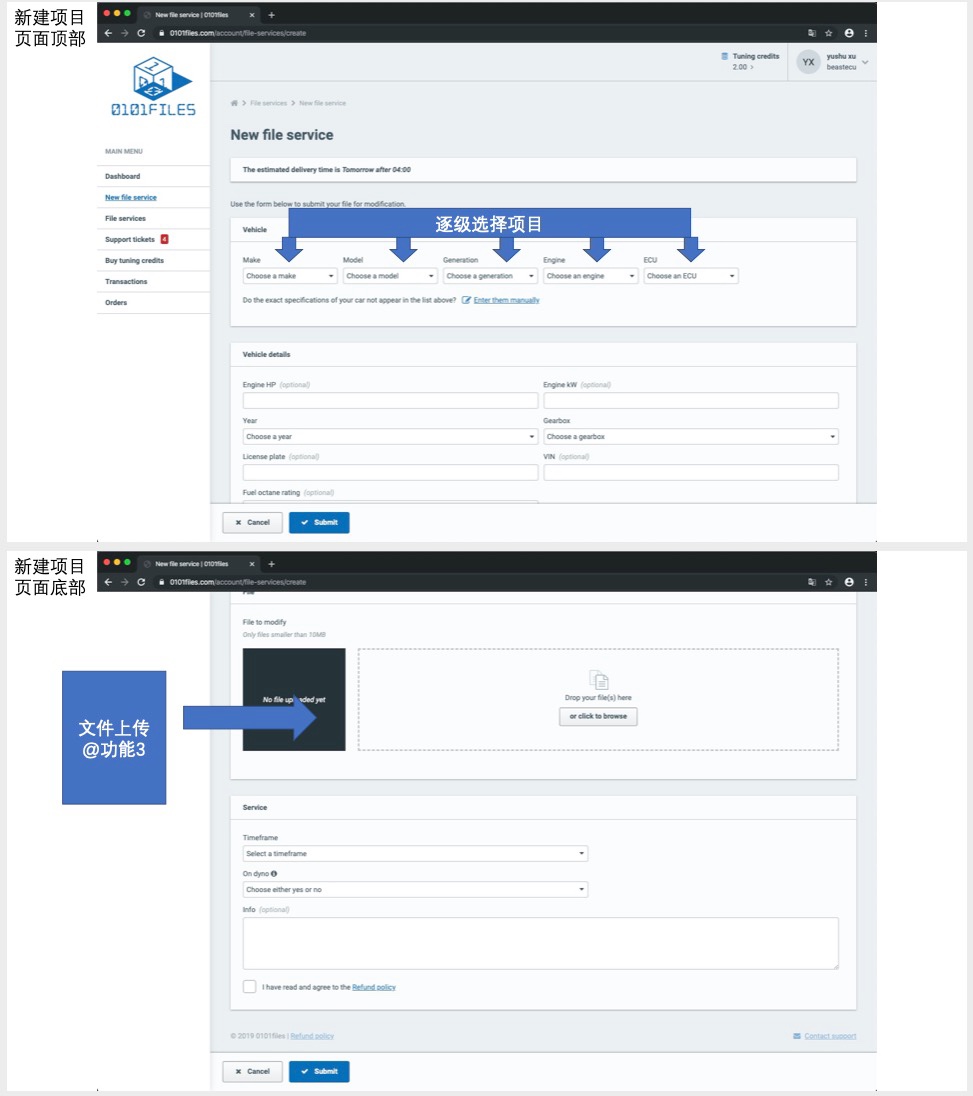Click the No file uploaded yet preview

(294, 700)
